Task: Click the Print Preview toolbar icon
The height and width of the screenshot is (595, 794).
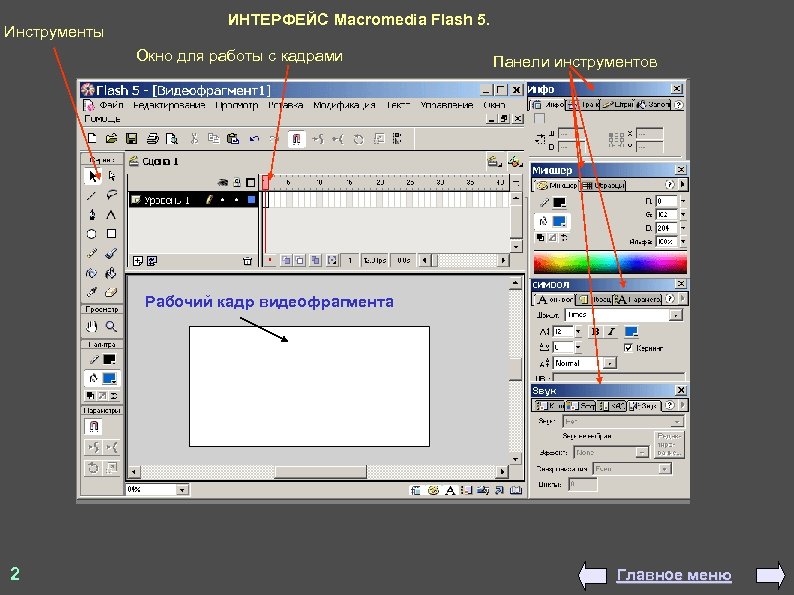Action: coord(172,138)
